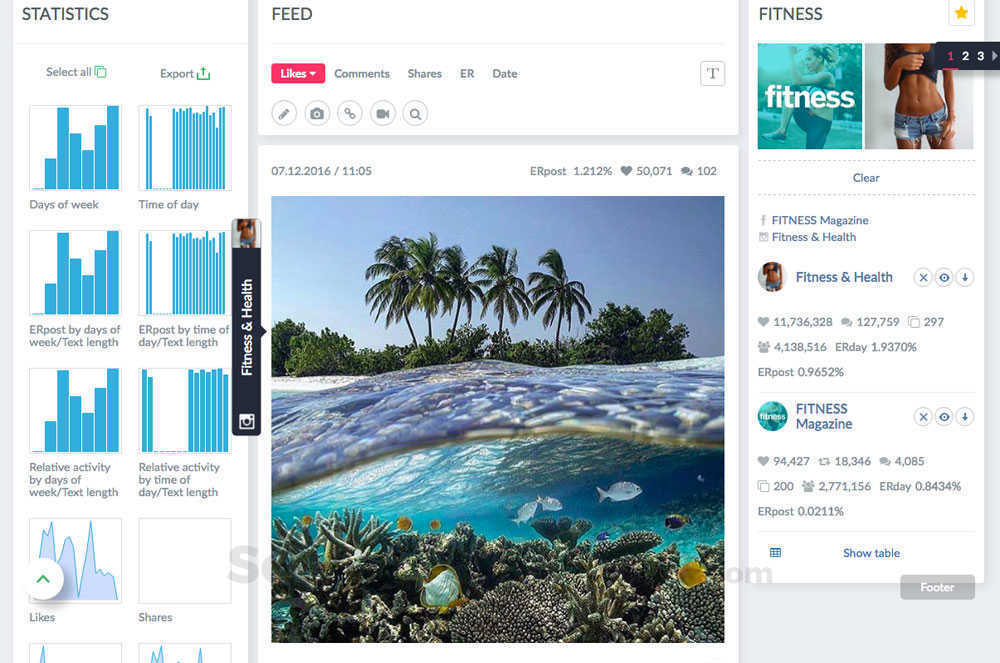Viewport: 1000px width, 663px height.
Task: Click the gold star favorite icon
Action: [961, 13]
